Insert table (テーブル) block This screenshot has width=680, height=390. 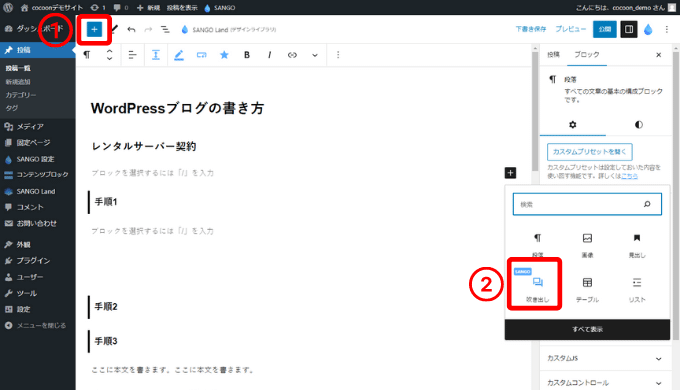click(x=587, y=289)
